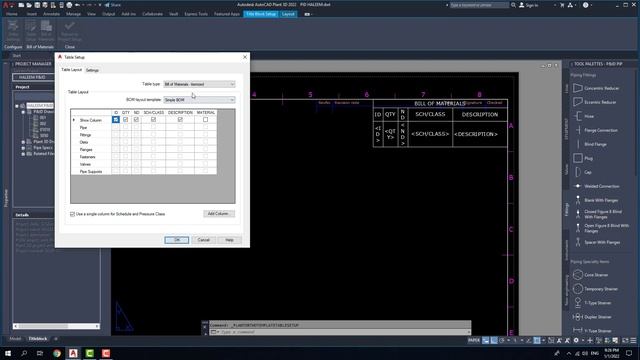Open Chrome from the Windows taskbar
640x360 pixels.
click(57, 353)
